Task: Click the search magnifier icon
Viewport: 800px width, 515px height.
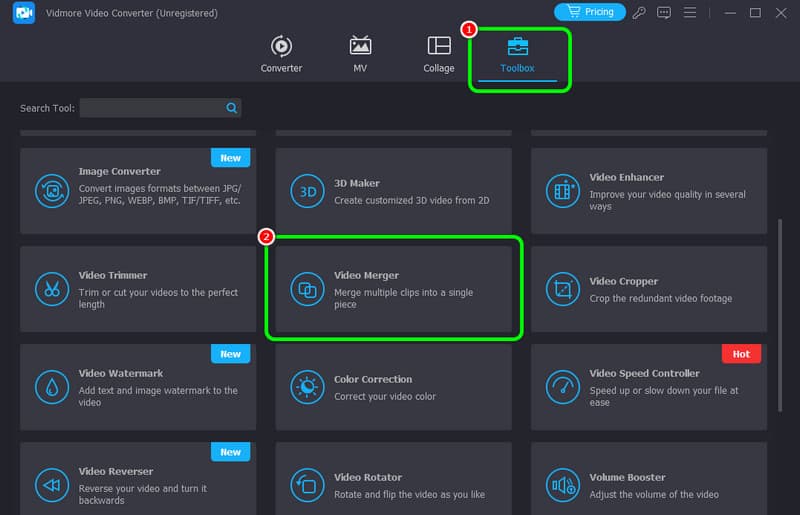Action: point(232,108)
